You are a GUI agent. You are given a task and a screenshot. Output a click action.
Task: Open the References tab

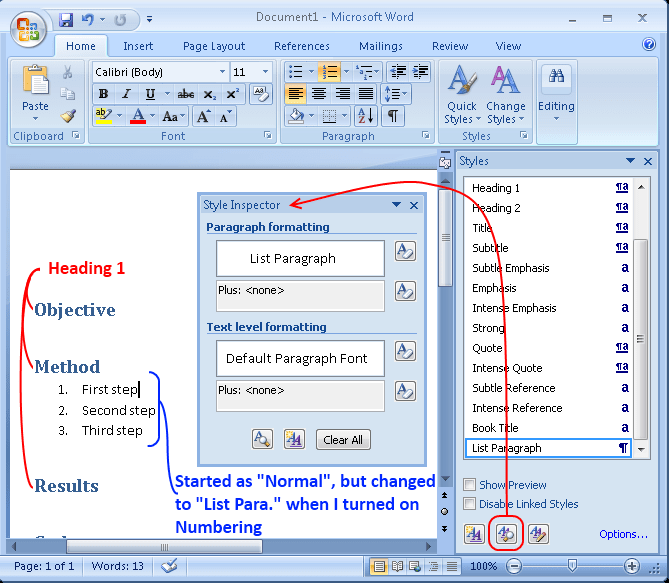(x=302, y=46)
